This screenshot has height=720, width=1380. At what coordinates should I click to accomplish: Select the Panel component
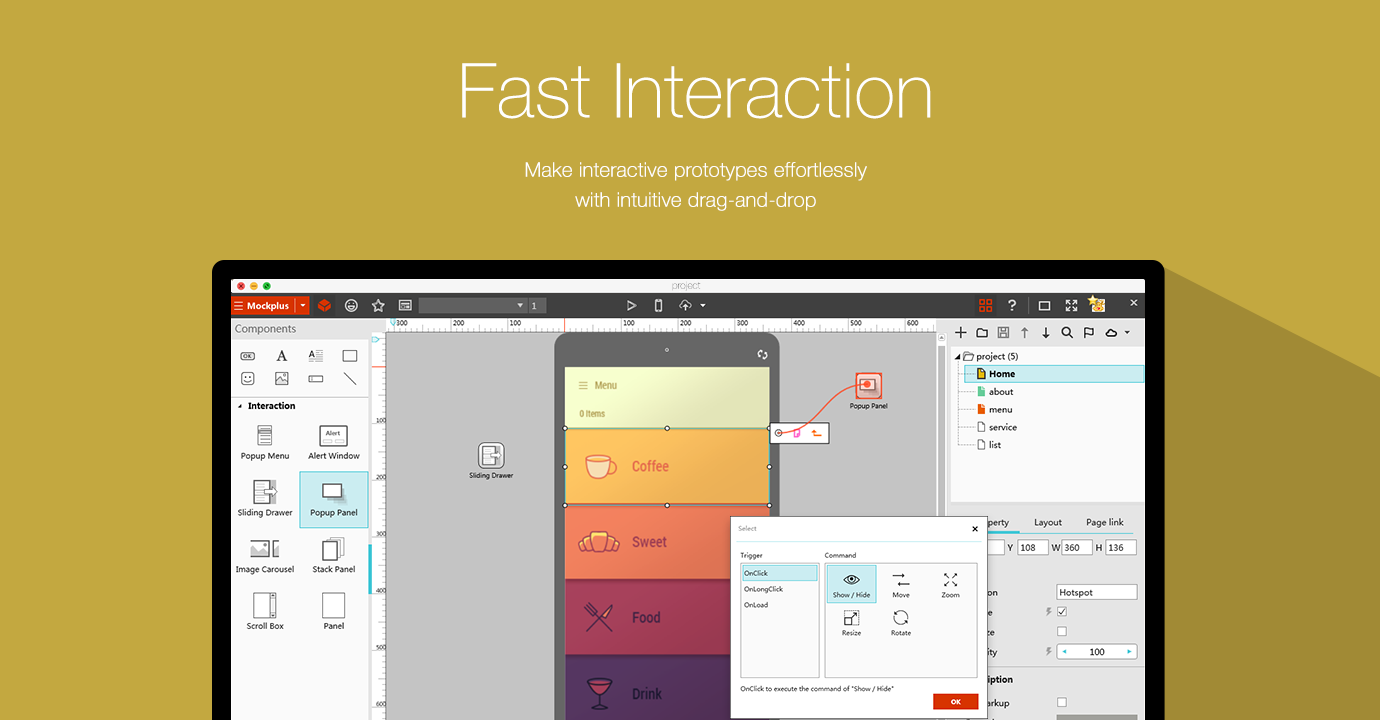point(334,612)
